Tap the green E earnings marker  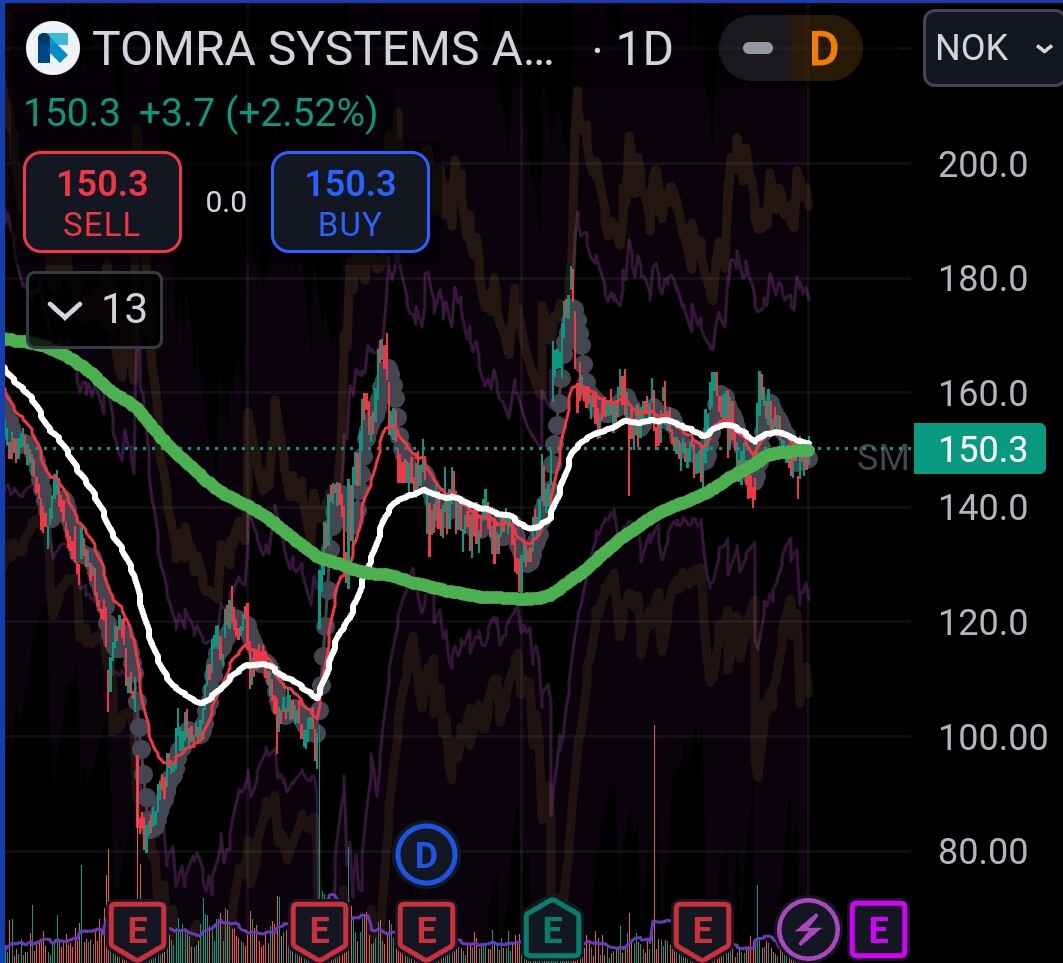[x=553, y=929]
